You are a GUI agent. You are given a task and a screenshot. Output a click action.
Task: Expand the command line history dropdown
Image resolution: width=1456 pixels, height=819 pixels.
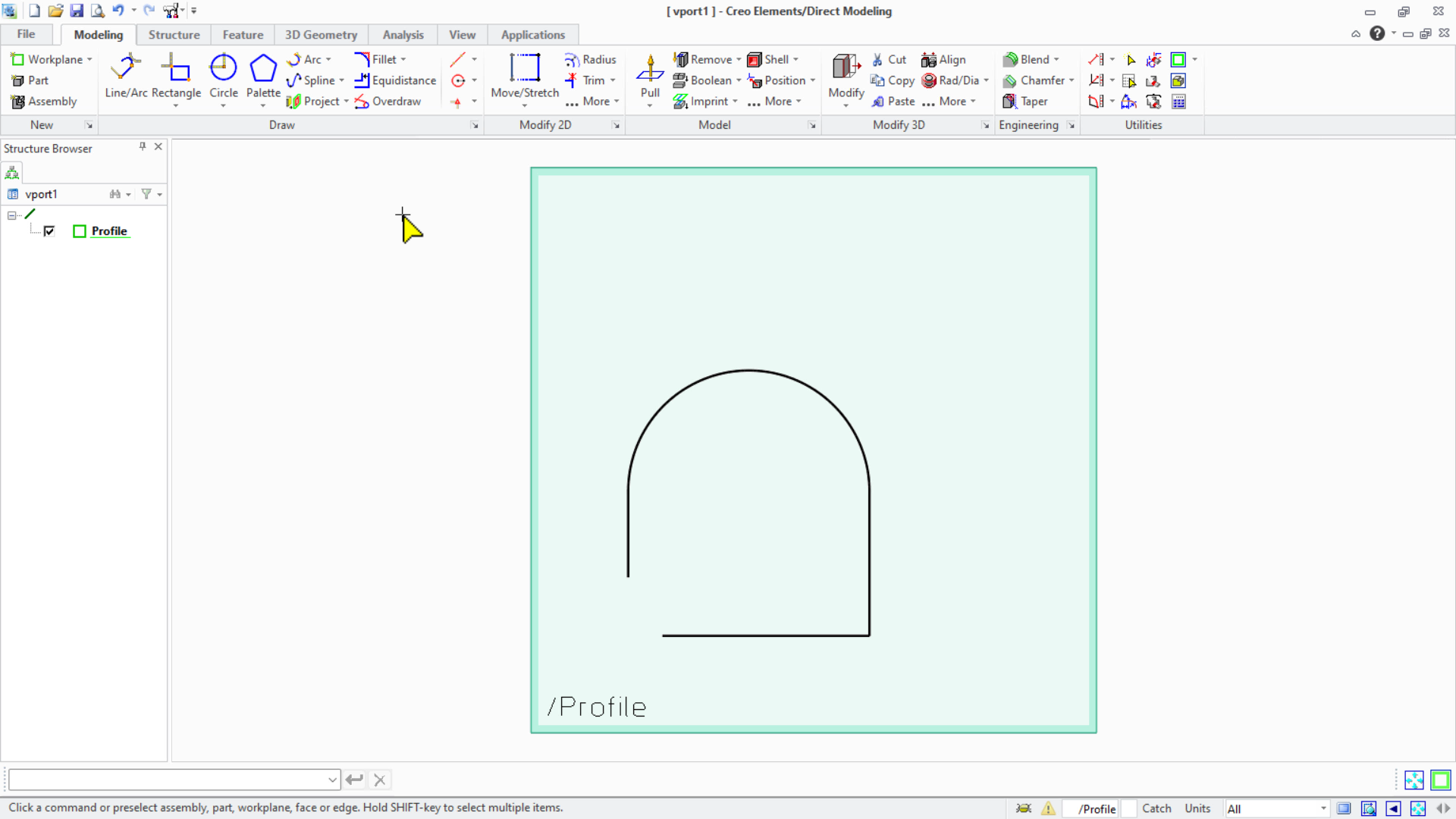(x=332, y=780)
